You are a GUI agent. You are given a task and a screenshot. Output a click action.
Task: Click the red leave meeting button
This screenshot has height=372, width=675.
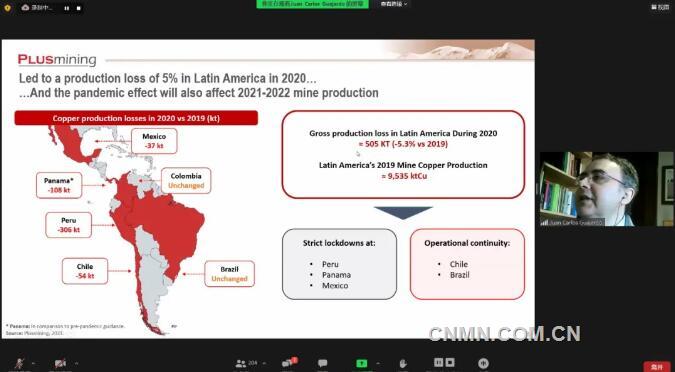tap(657, 366)
